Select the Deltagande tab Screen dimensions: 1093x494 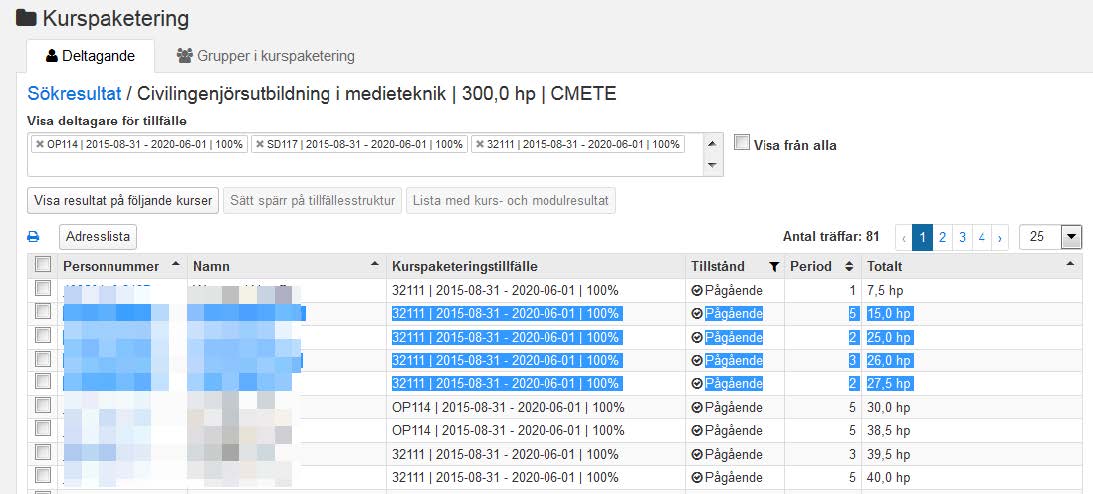pos(90,56)
